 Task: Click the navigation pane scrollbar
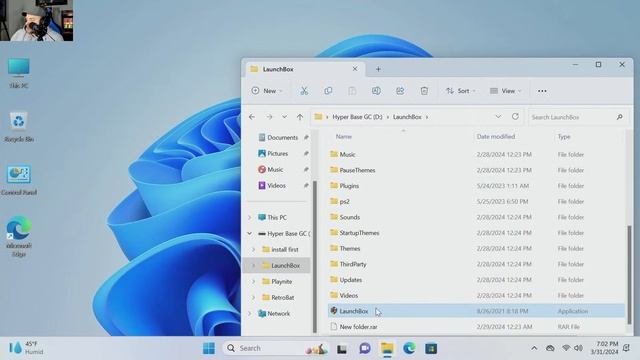tap(315, 256)
